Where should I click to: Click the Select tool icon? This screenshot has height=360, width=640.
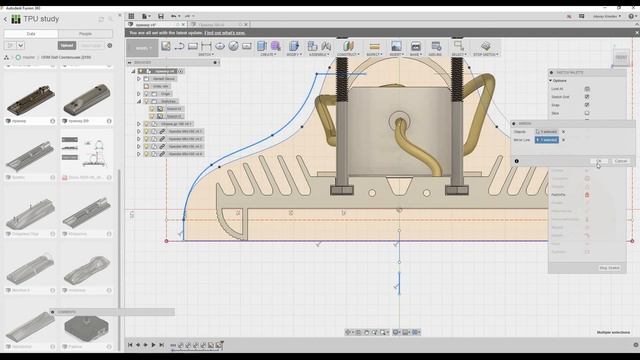pyautogui.click(x=458, y=46)
